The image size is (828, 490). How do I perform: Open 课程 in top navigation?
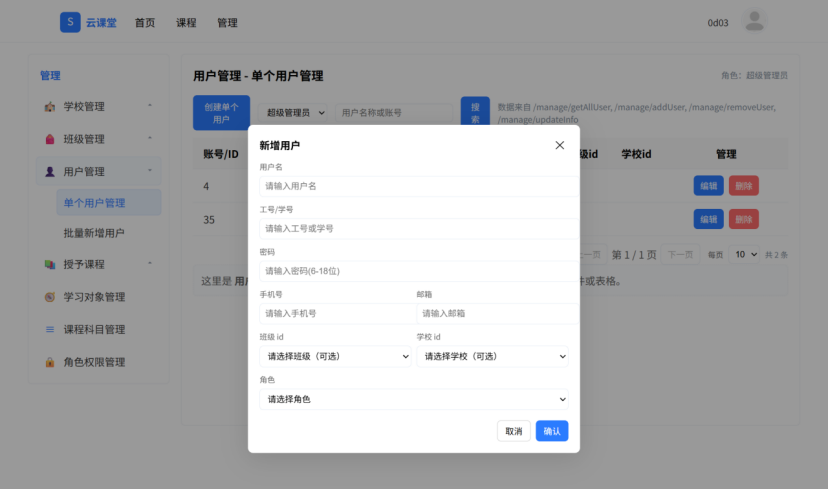(186, 23)
